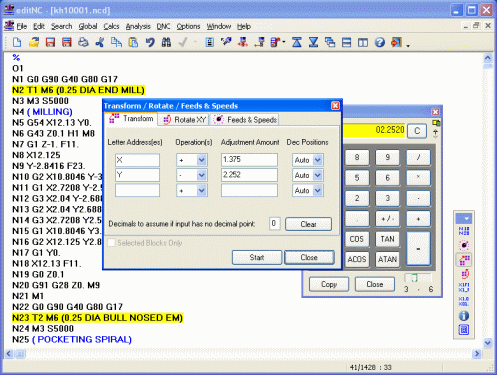The width and height of the screenshot is (497, 375).
Task: Click line N23 T2 M6 BULL NOSED EM
Action: [97, 318]
